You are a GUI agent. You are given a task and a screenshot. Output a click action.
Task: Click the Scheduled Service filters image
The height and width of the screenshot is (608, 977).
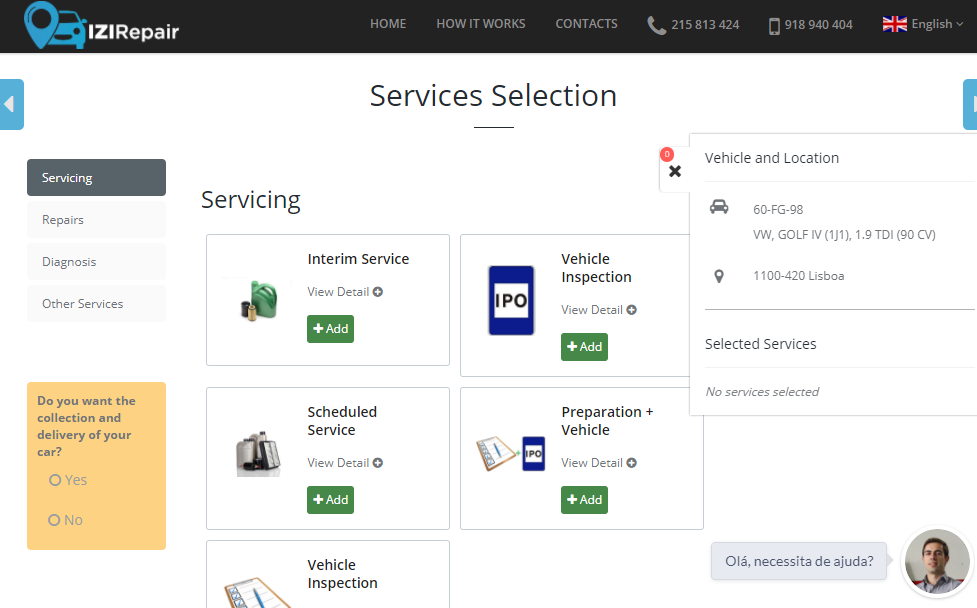pyautogui.click(x=259, y=454)
